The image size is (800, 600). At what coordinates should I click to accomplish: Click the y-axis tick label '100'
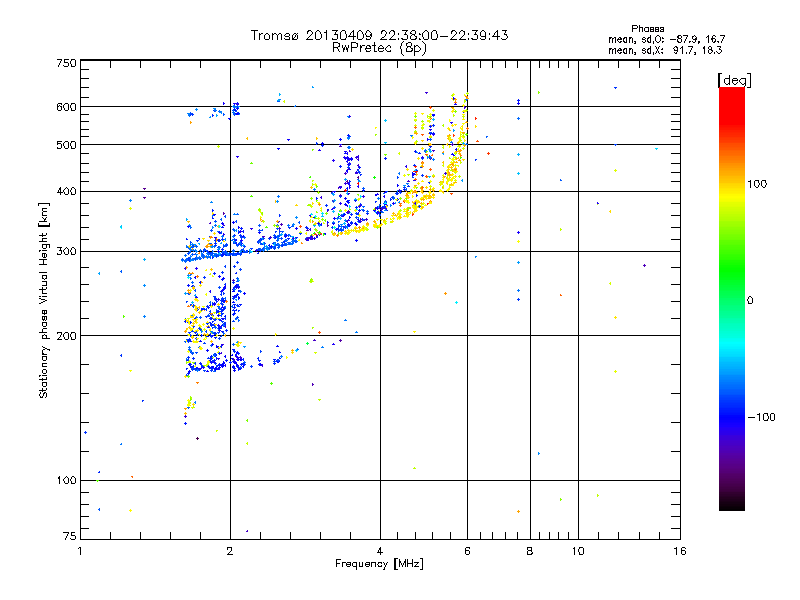(67, 481)
